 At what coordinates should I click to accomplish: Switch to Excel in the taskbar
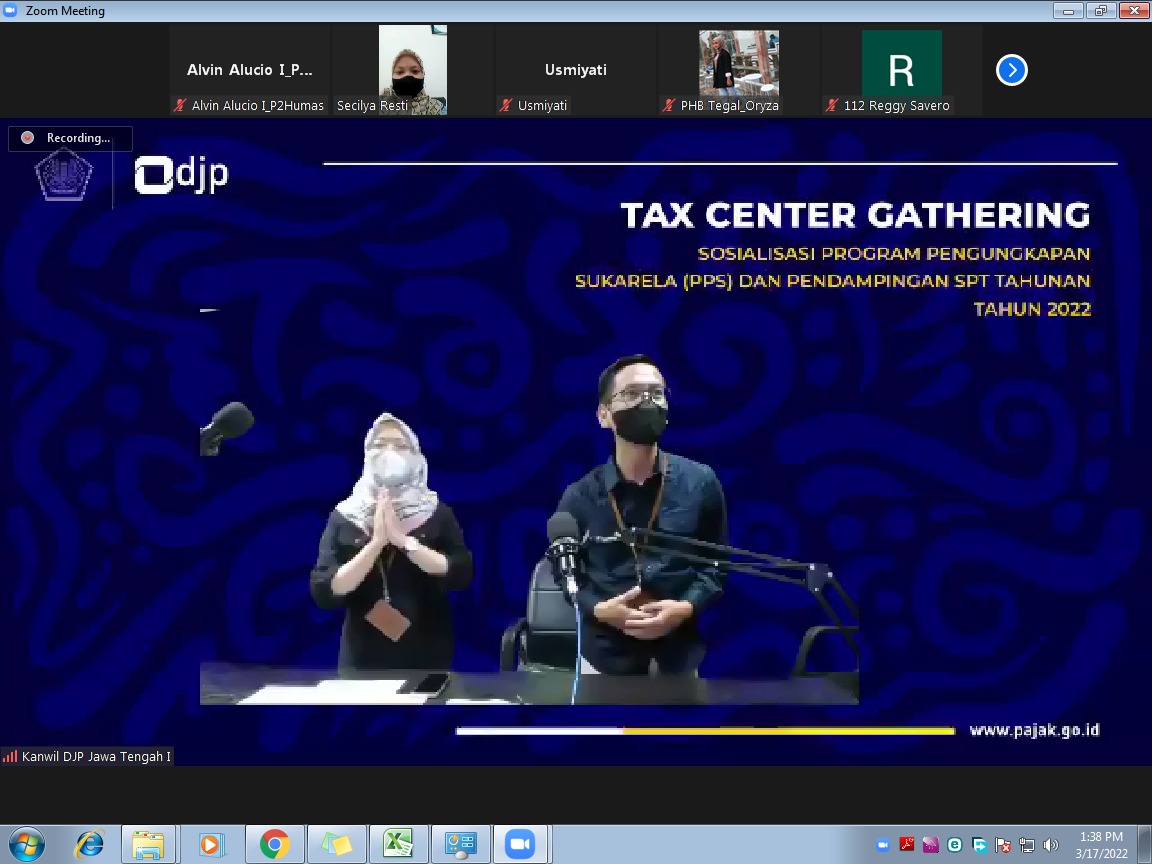coord(398,844)
